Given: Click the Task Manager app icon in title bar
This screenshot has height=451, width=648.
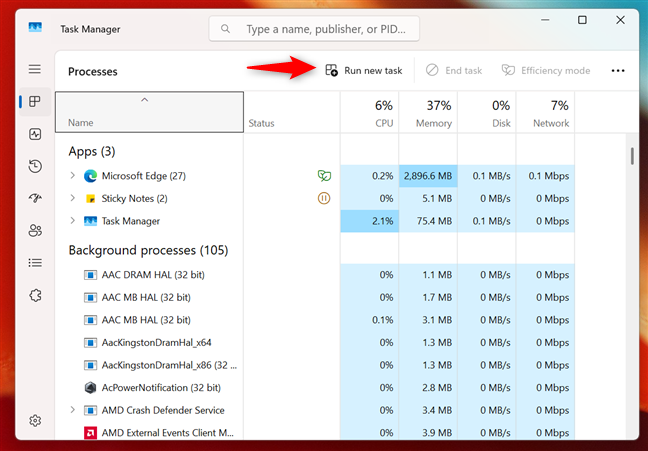Looking at the screenshot, I should click(35, 28).
